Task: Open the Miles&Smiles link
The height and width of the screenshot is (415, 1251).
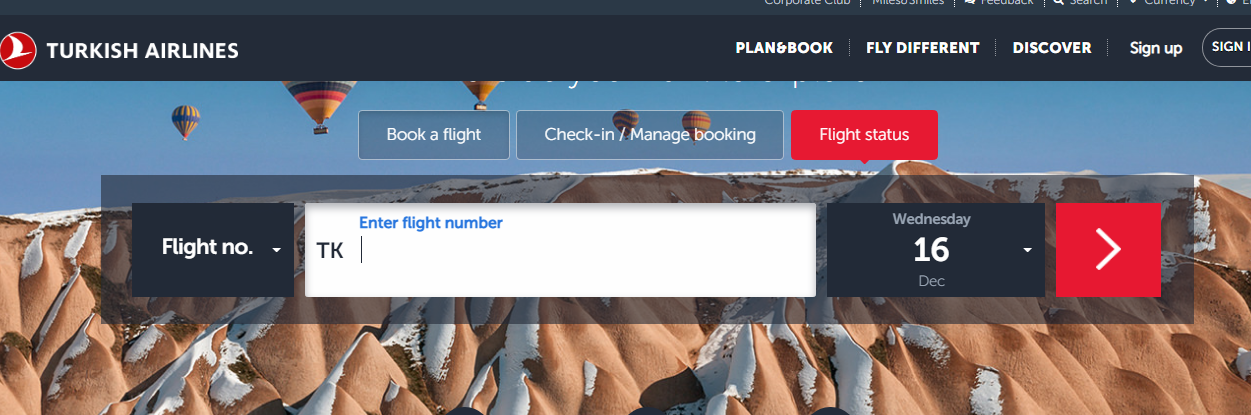Action: 908,3
